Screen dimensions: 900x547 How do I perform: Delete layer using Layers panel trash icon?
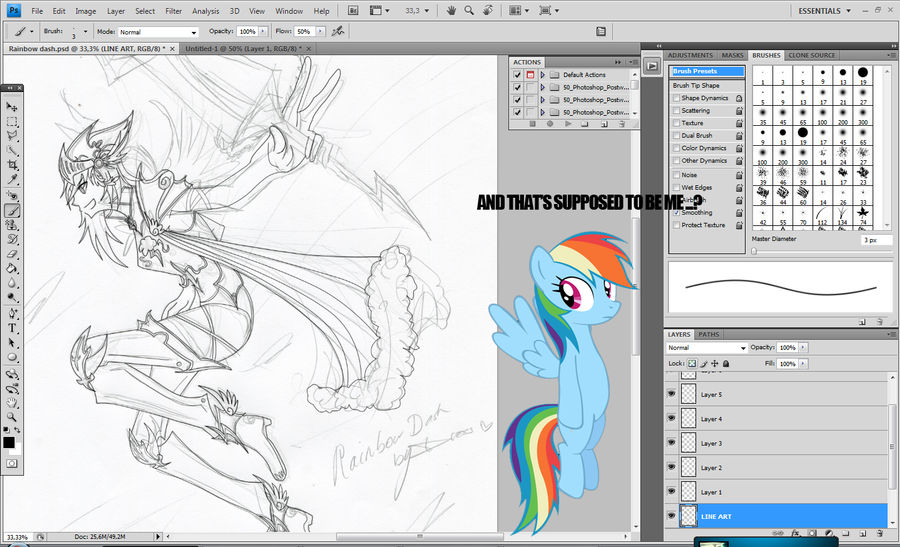(x=878, y=532)
